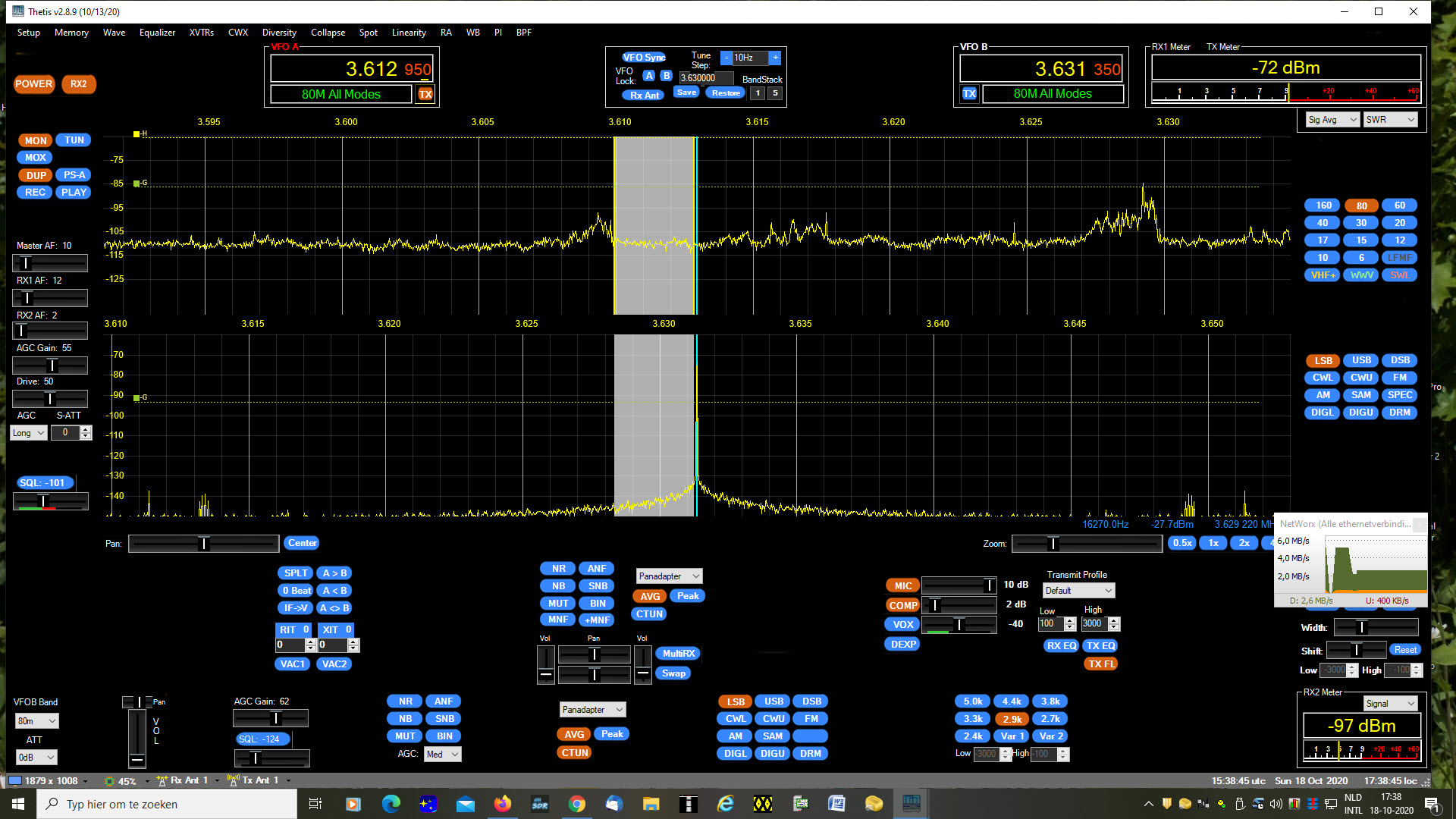Open the AGC mode dropdown showing Long
The height and width of the screenshot is (819, 1456).
28,432
